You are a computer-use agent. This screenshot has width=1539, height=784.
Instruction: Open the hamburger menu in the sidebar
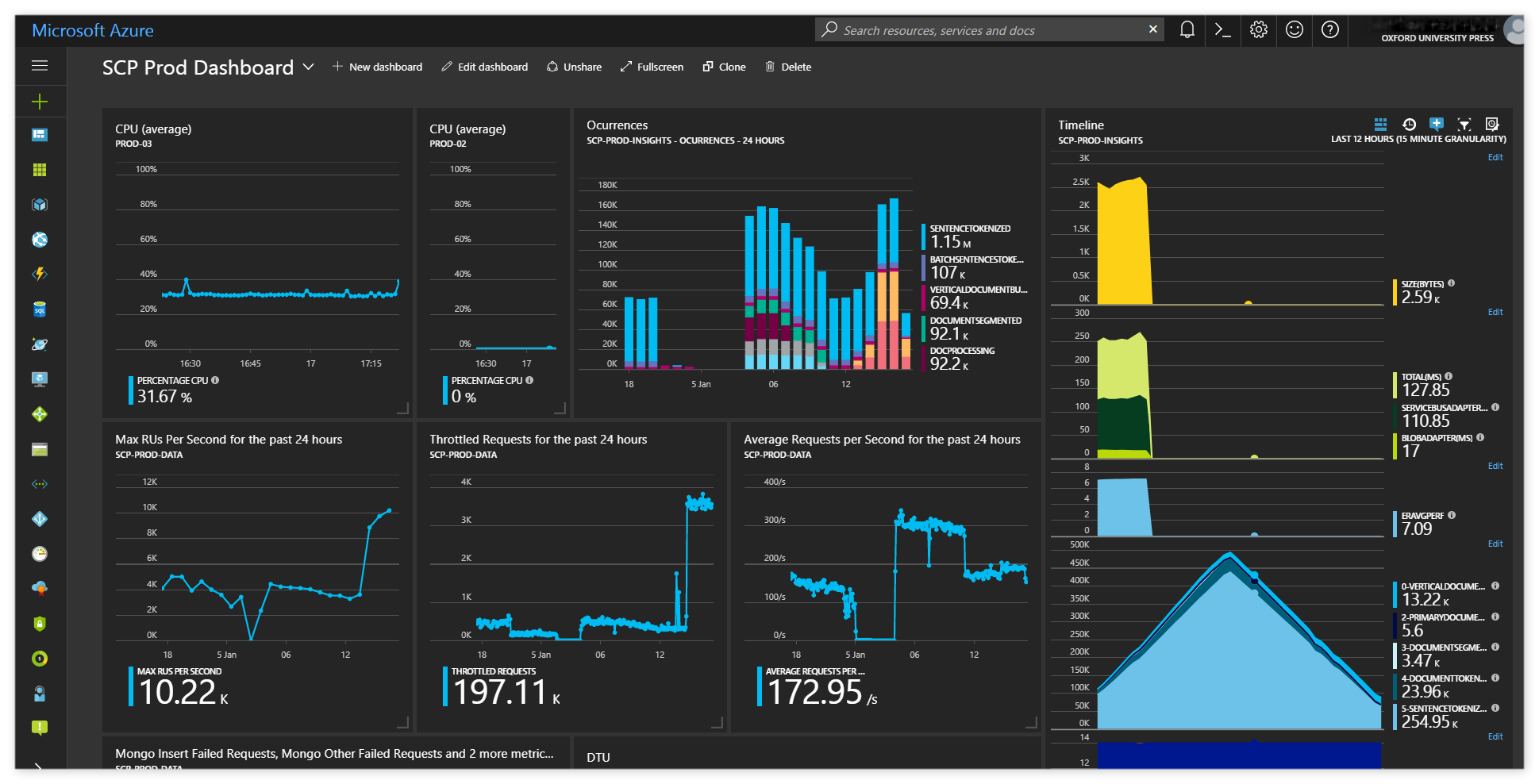[x=40, y=66]
